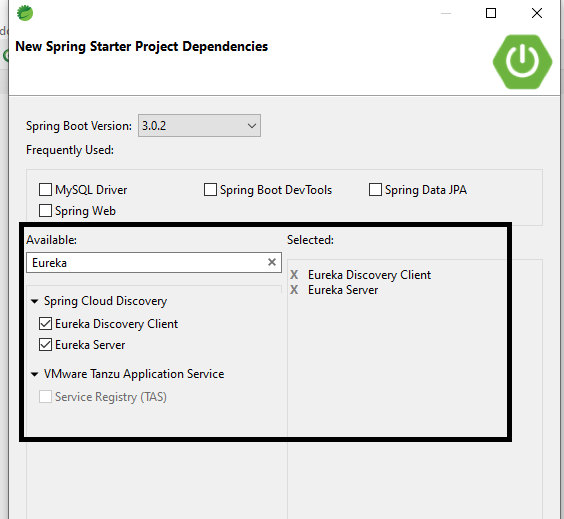564x519 pixels.
Task: Click the Eureka Discovery Client entry in Selected
Action: (369, 275)
